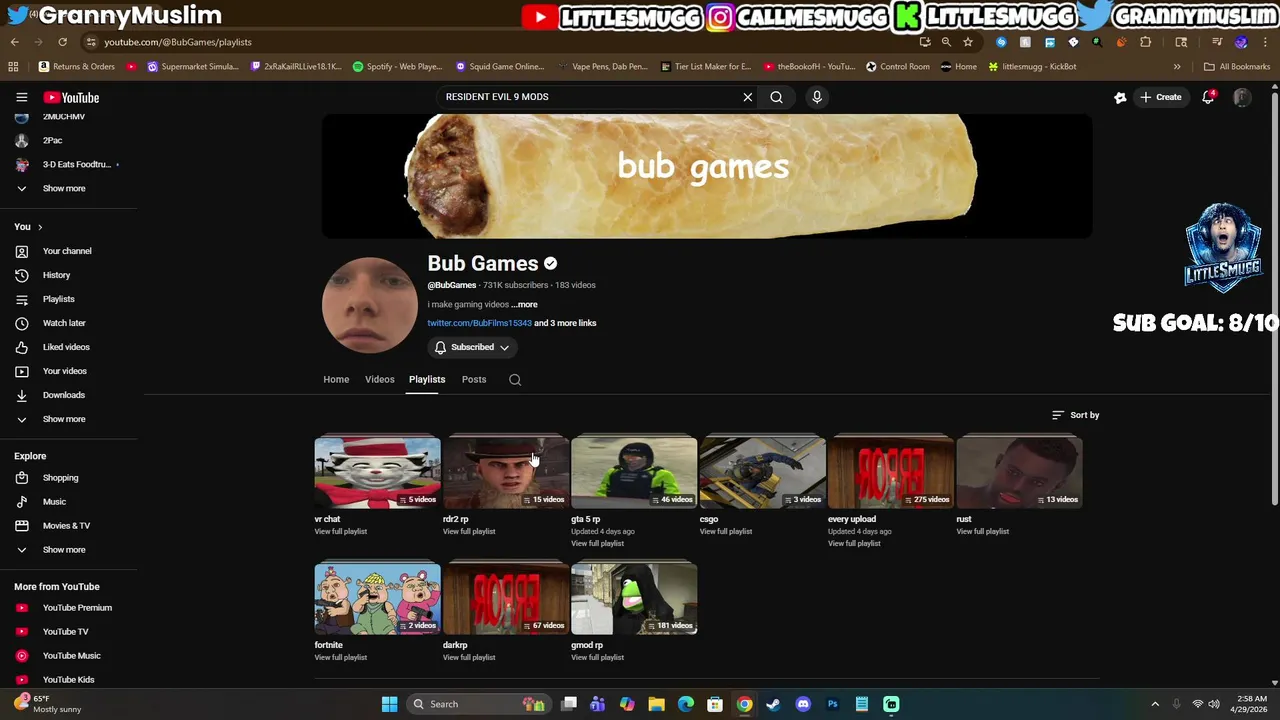Open Downloads in sidebar
1280x720 pixels.
pyautogui.click(x=64, y=395)
